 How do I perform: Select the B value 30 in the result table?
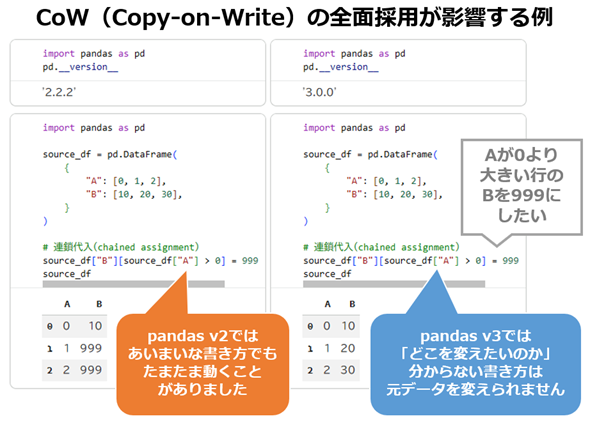[x=348, y=370]
